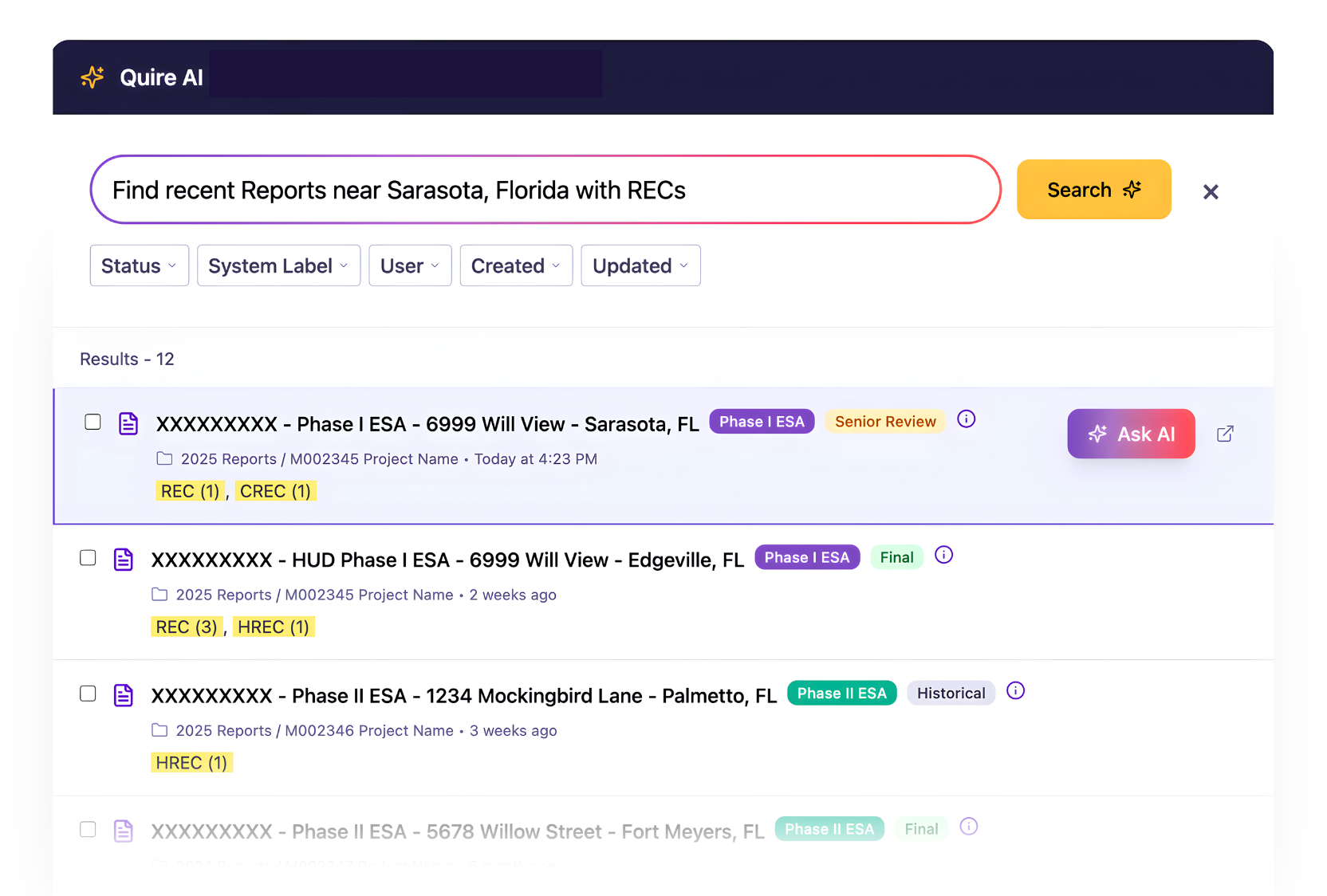This screenshot has width=1327, height=896.
Task: Open the Updated filter menu
Action: pos(640,265)
